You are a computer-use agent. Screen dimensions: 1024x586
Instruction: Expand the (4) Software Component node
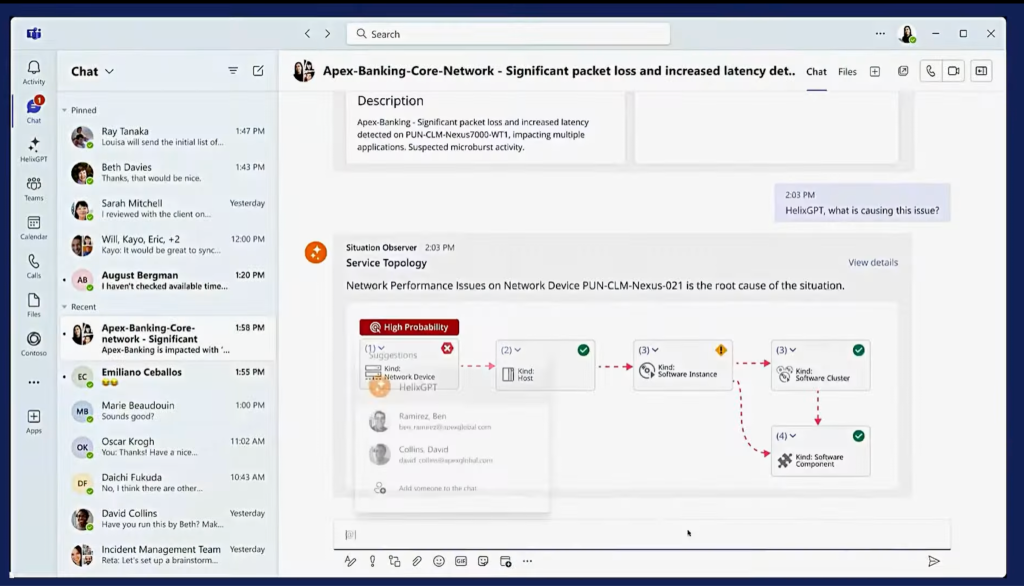point(793,436)
